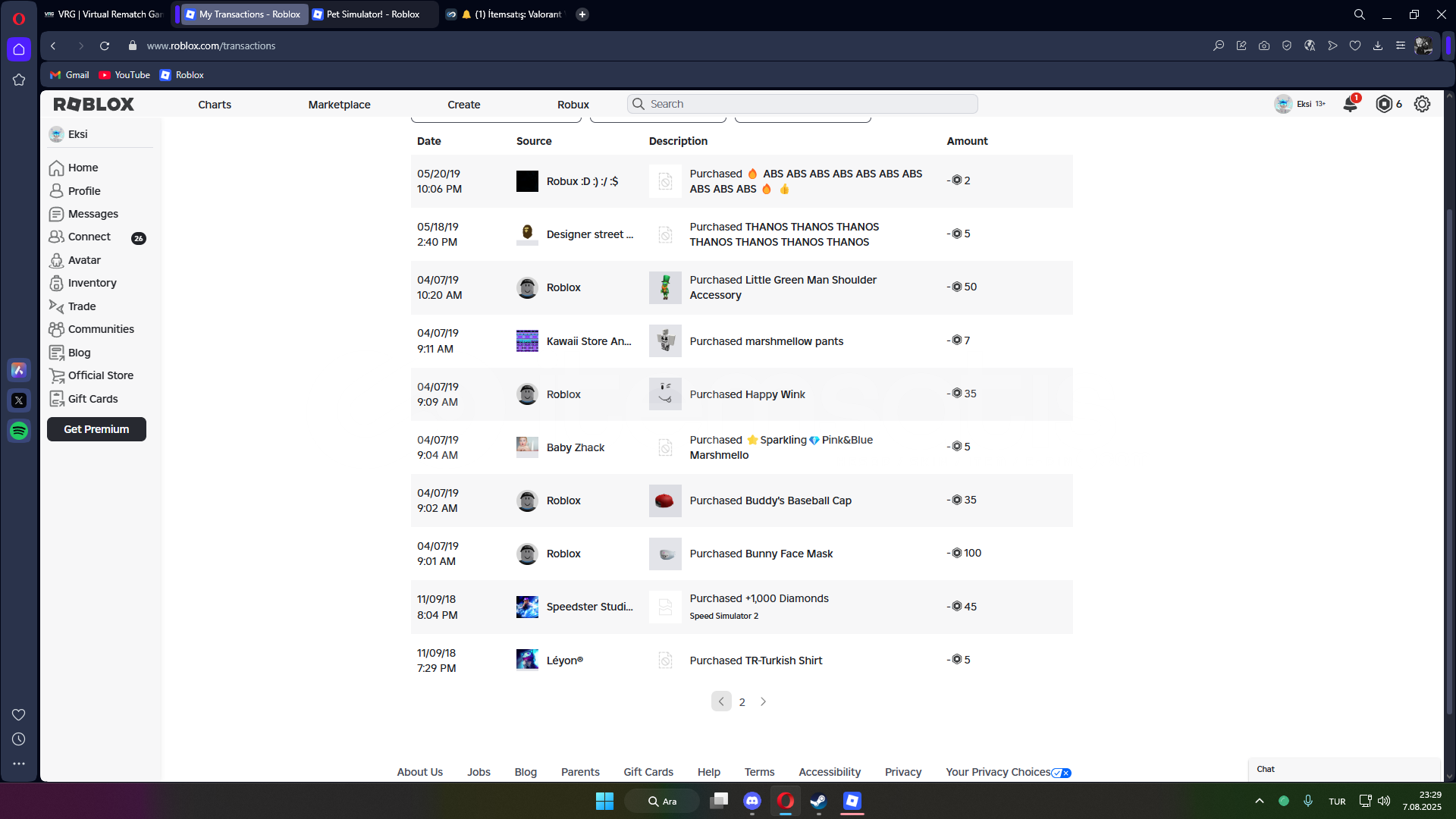The width and height of the screenshot is (1456, 819).
Task: Open Opera history clock icon
Action: click(19, 739)
